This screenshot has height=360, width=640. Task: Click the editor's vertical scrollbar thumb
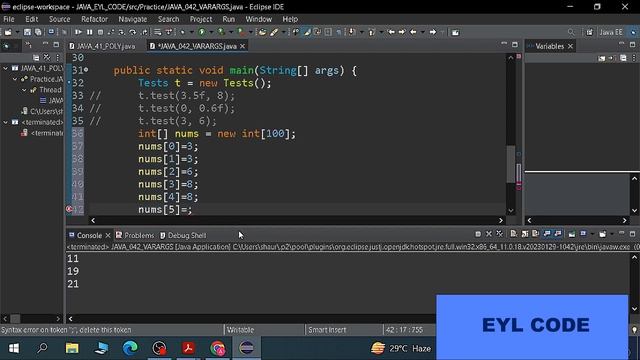511,163
